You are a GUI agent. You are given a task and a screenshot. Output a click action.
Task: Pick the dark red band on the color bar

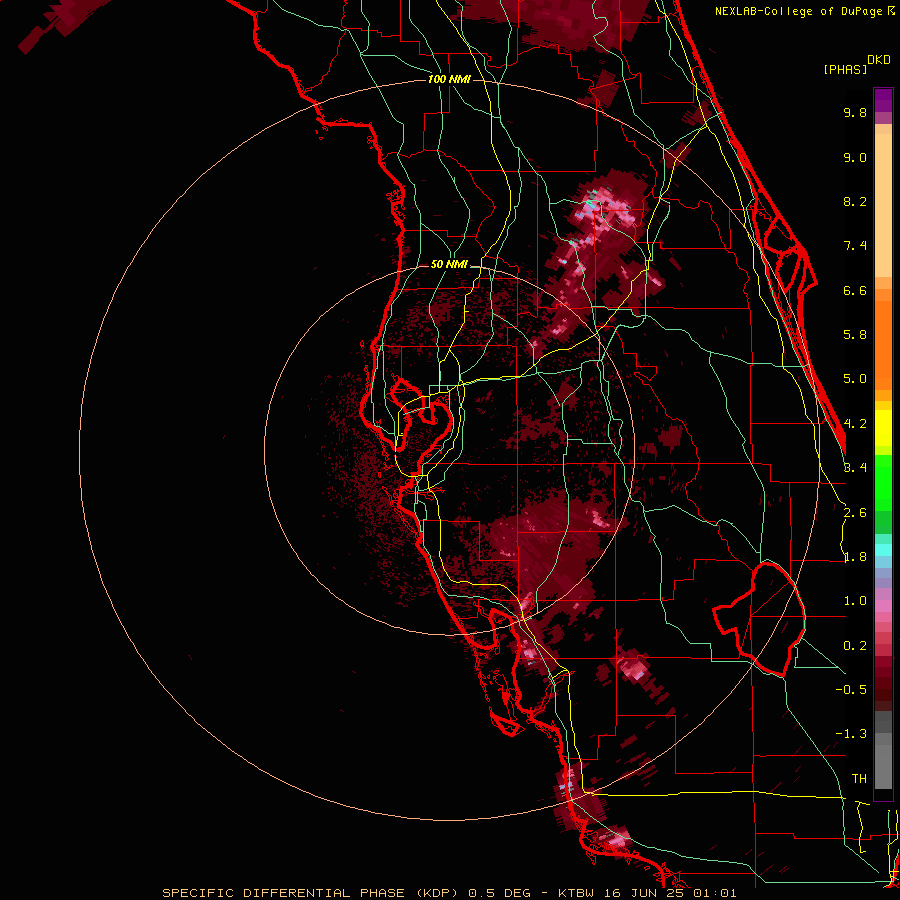[x=883, y=680]
